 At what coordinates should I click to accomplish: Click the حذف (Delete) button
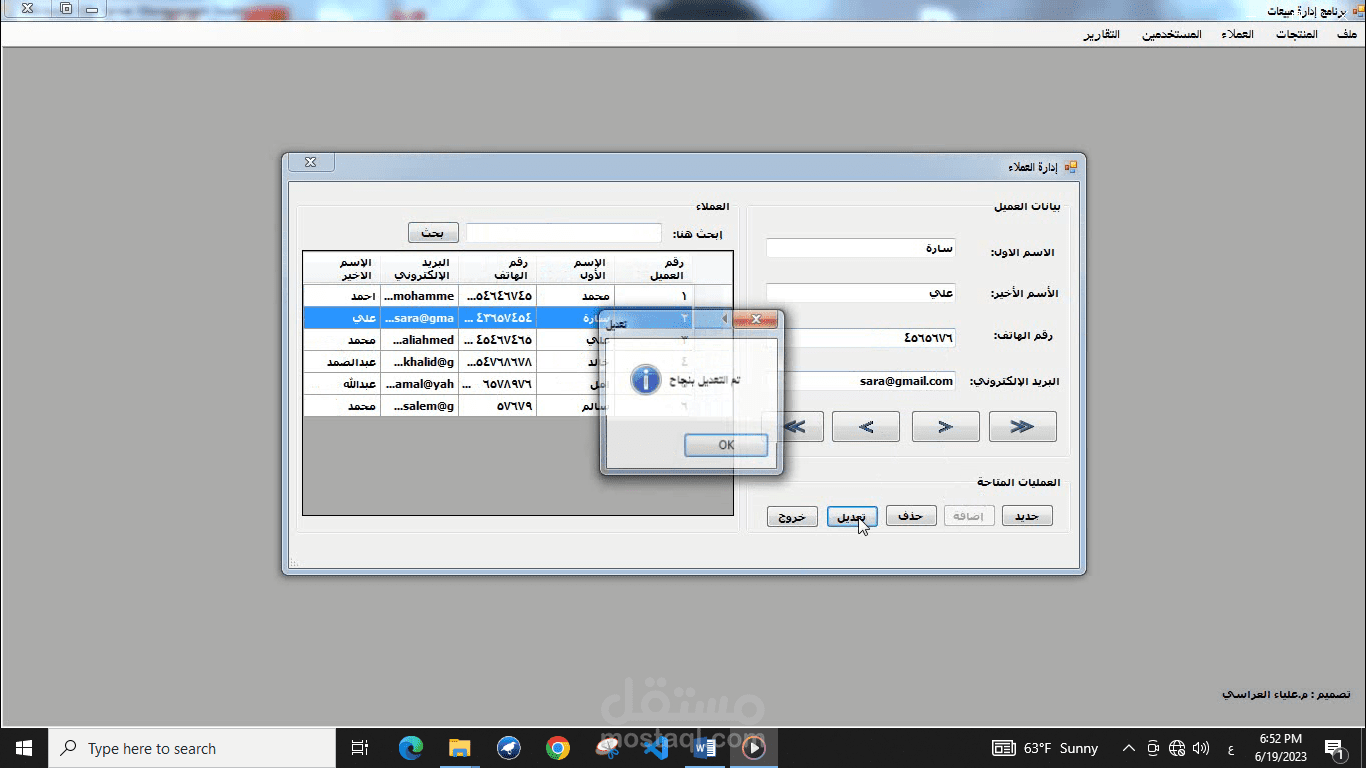coord(911,516)
